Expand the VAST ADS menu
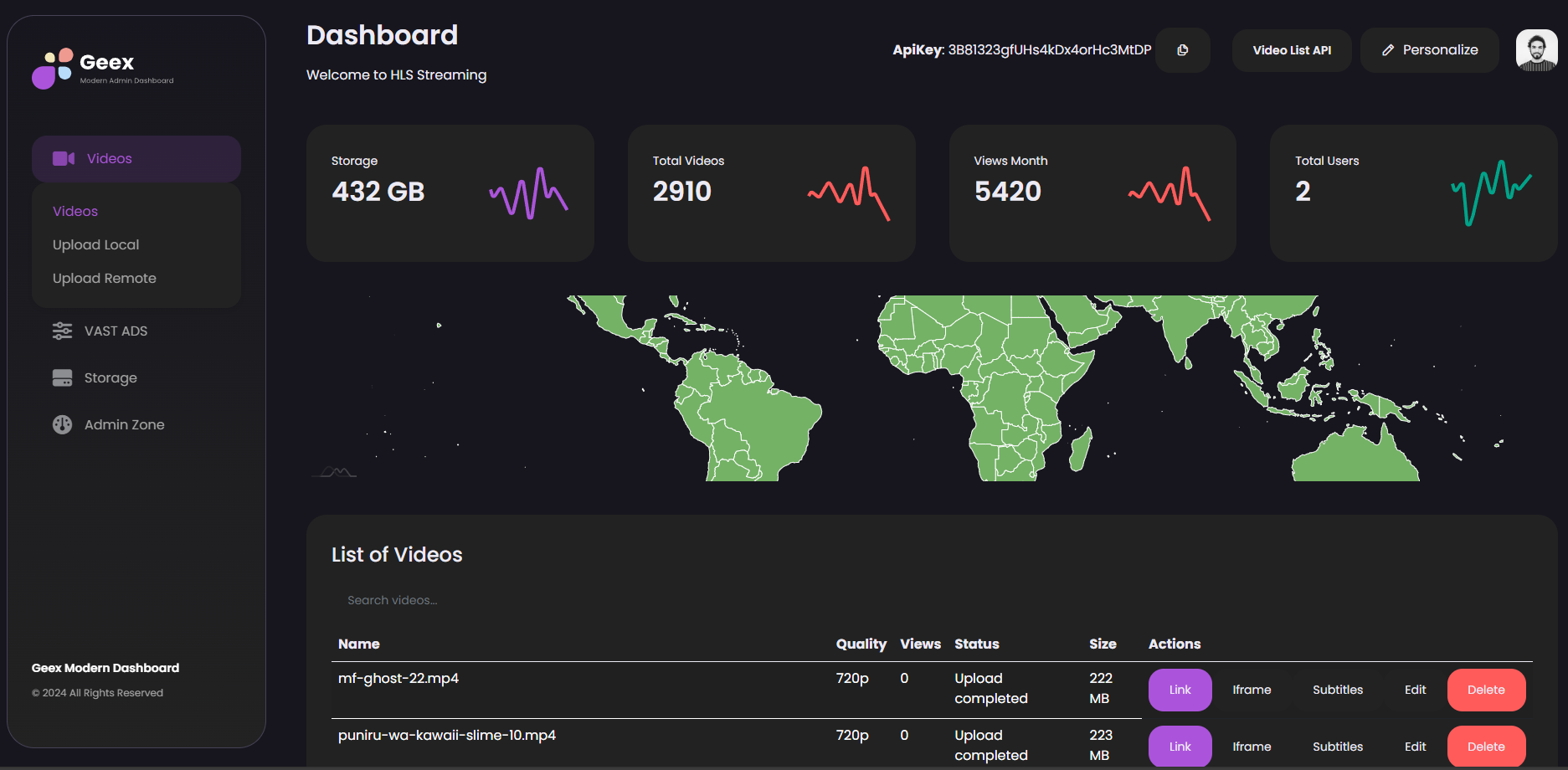1568x770 pixels. click(x=136, y=331)
